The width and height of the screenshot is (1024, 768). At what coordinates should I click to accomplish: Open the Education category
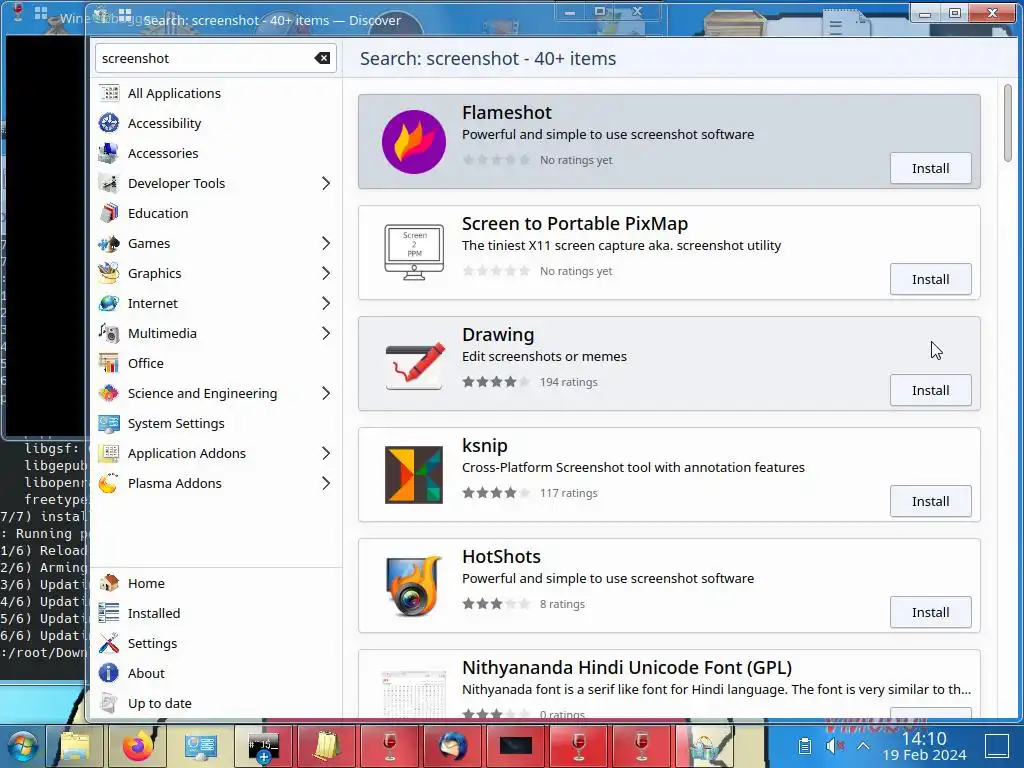216,214
